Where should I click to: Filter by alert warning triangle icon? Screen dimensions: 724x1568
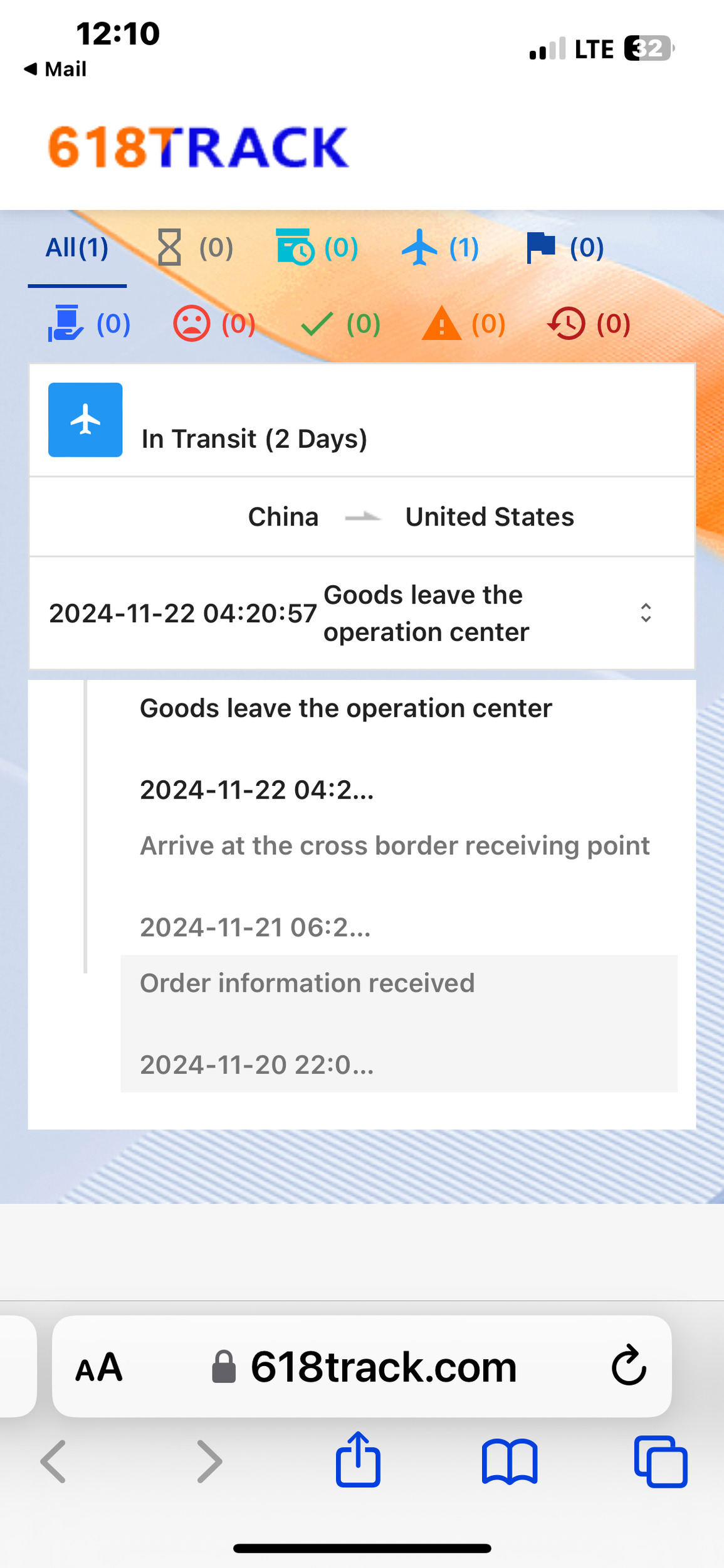[x=463, y=324]
